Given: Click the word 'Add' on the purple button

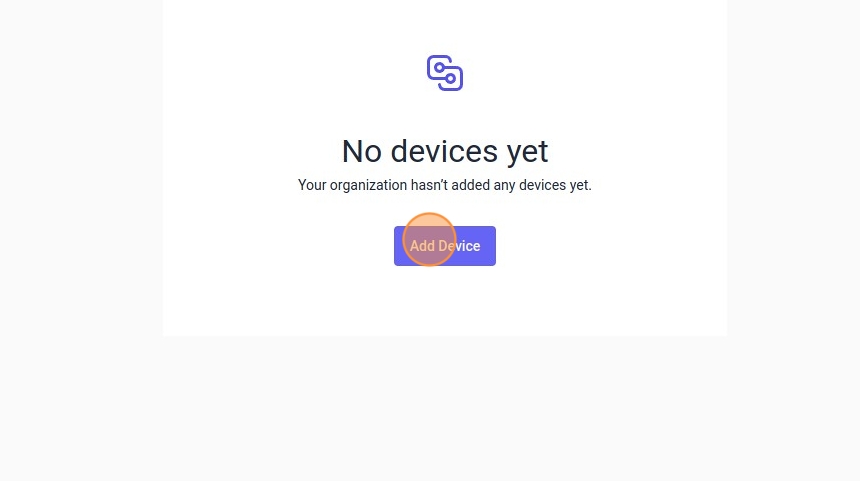Looking at the screenshot, I should pos(422,246).
